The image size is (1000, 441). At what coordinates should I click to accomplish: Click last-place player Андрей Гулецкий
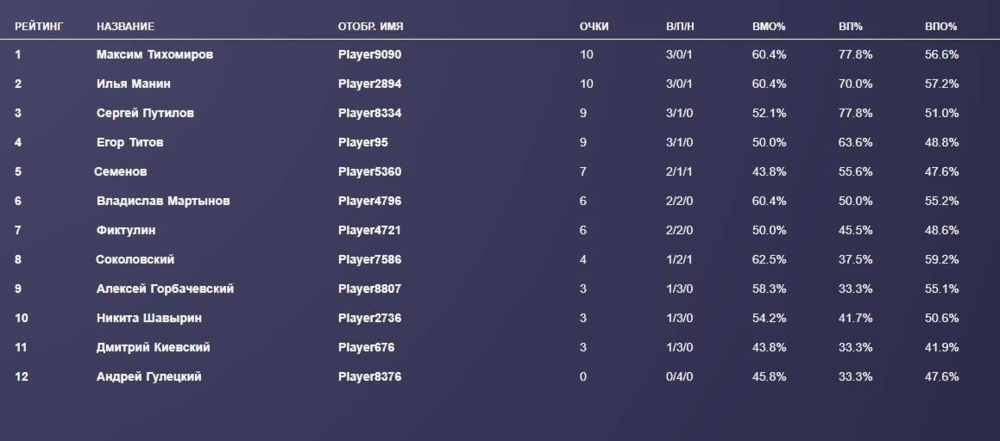[x=149, y=377]
